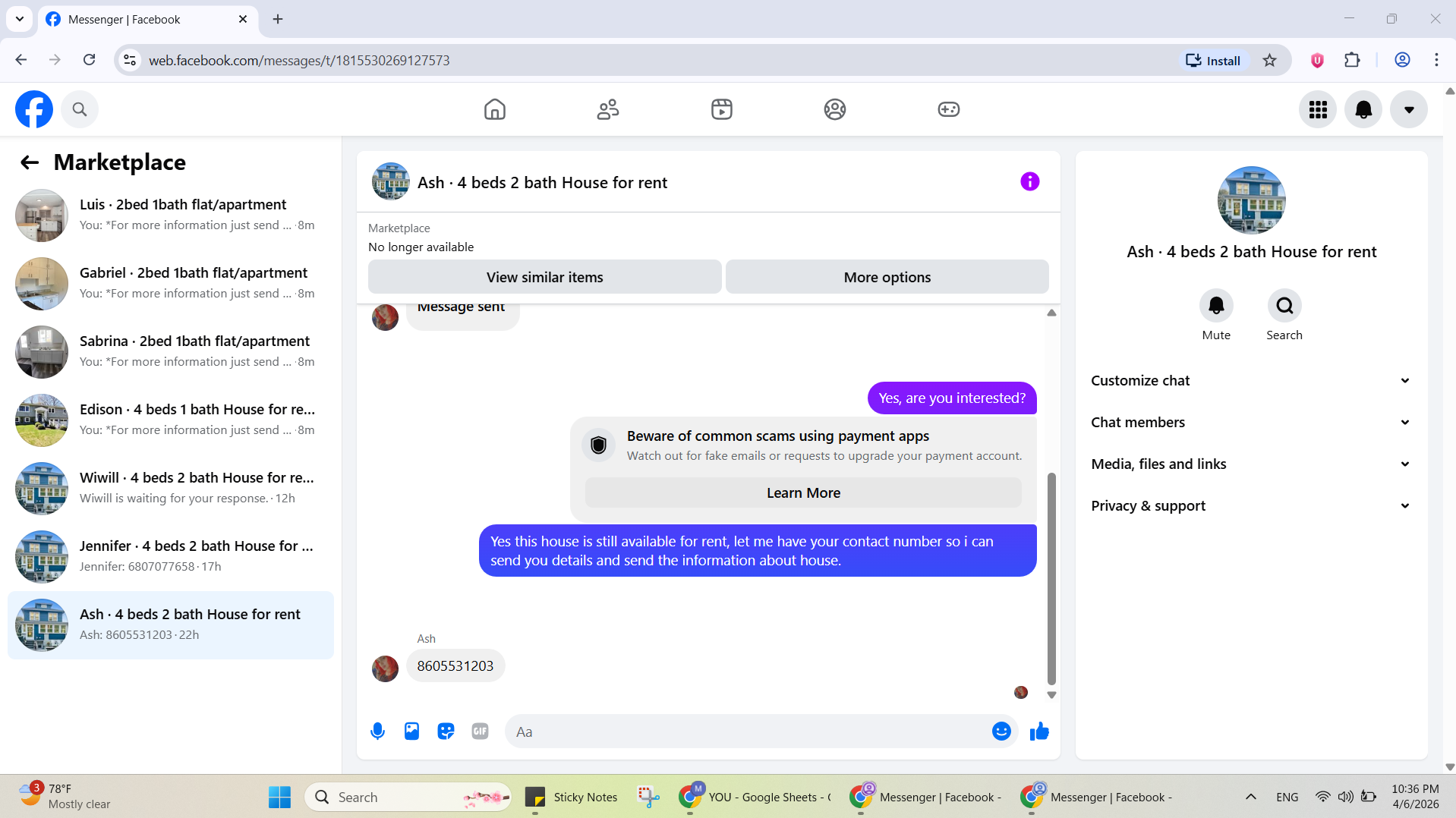The width and height of the screenshot is (1456, 818).
Task: Click View similar items button
Action: (544, 277)
